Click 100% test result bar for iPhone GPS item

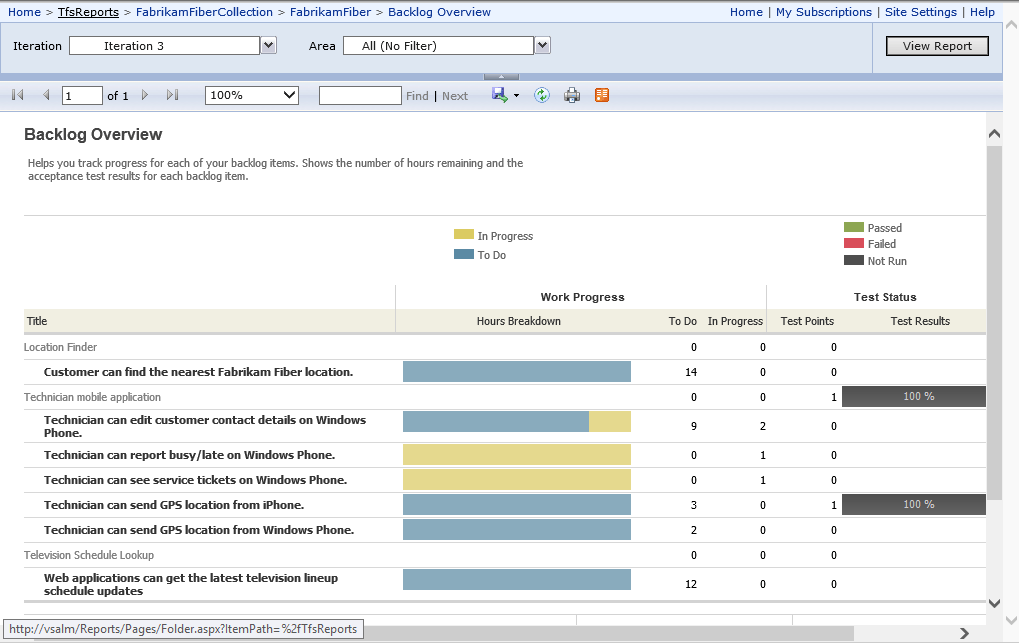tap(914, 505)
